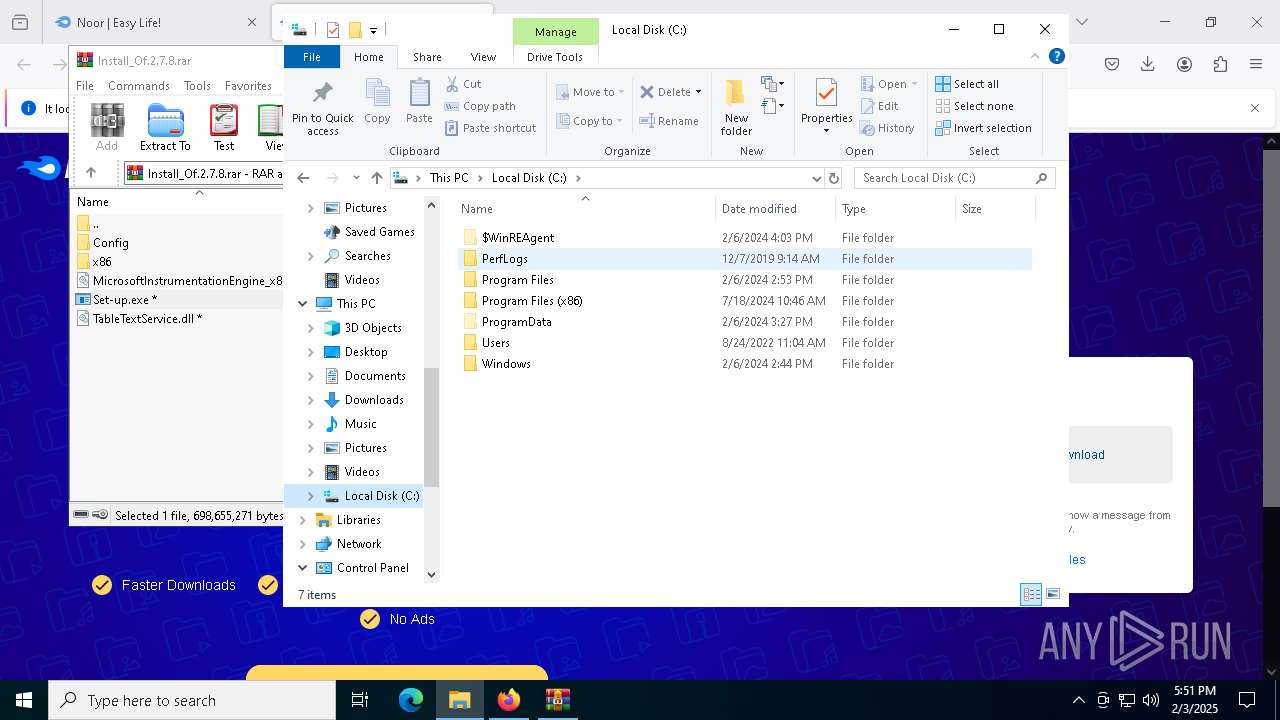Collapse the Explorer ribbon
Screen dimensions: 1280x720
(1035, 57)
